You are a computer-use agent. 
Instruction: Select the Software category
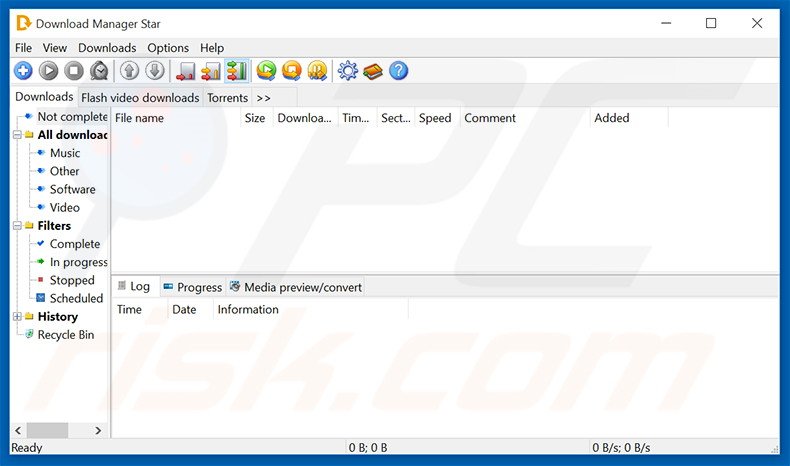pyautogui.click(x=73, y=189)
